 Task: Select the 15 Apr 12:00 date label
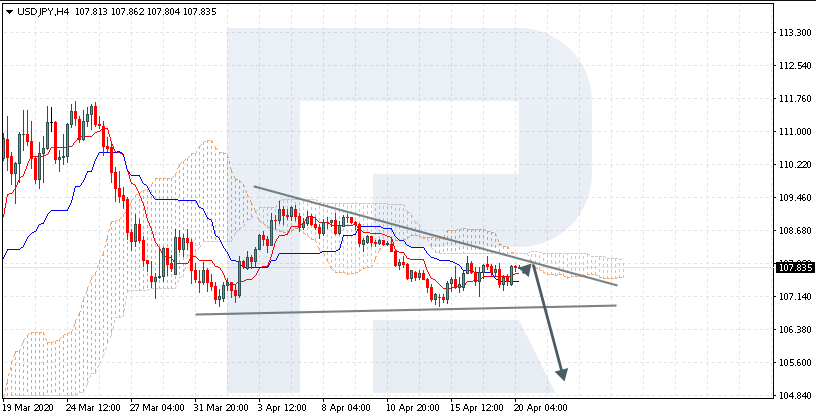[x=479, y=407]
